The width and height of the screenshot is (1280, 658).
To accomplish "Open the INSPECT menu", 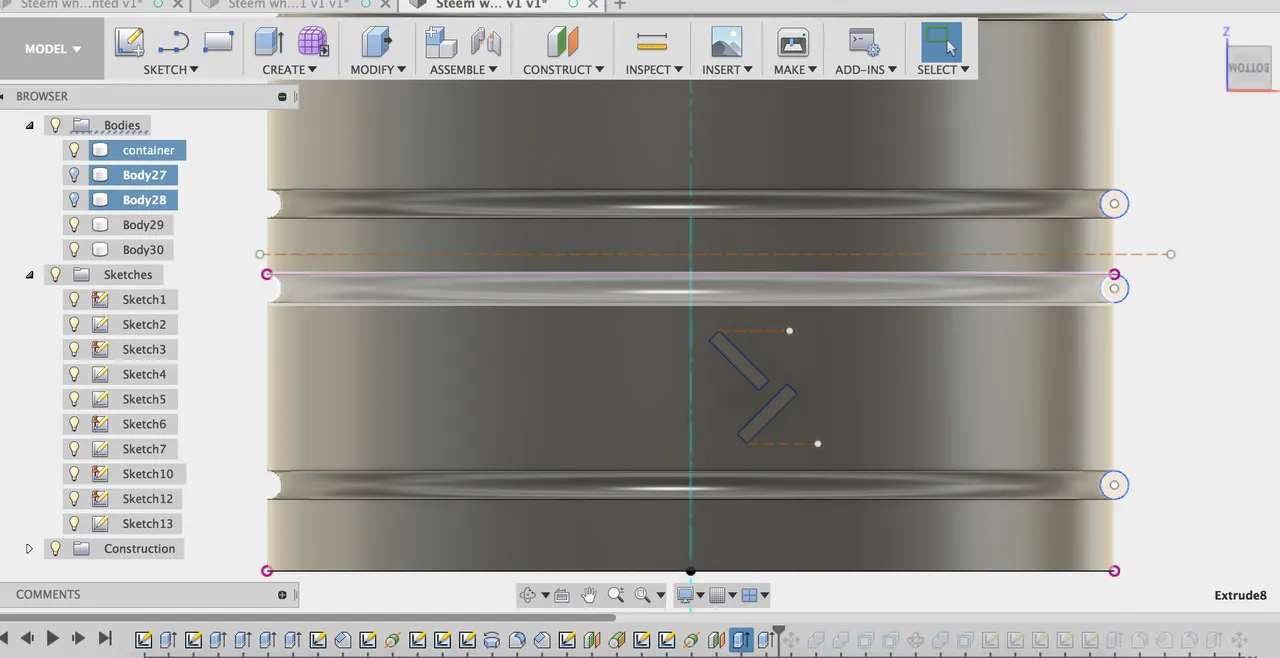I will (654, 70).
